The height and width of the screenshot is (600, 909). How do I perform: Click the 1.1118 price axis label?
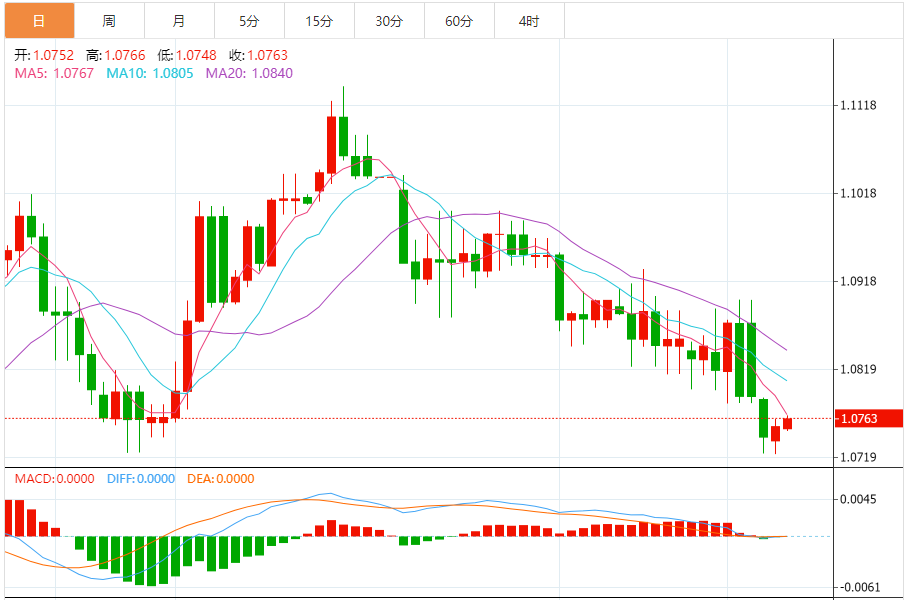coord(859,106)
